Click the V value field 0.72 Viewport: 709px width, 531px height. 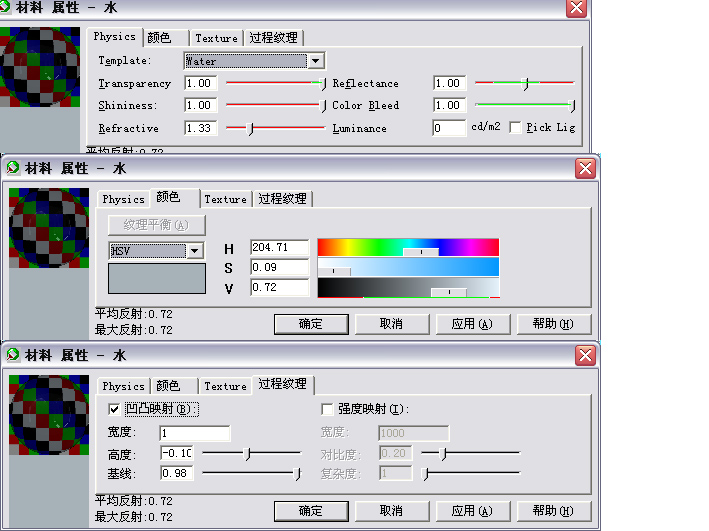tap(279, 287)
